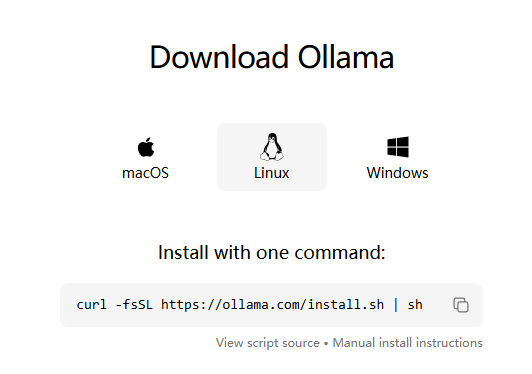532x374 pixels.
Task: Open the Windows download option label
Action: click(x=397, y=173)
